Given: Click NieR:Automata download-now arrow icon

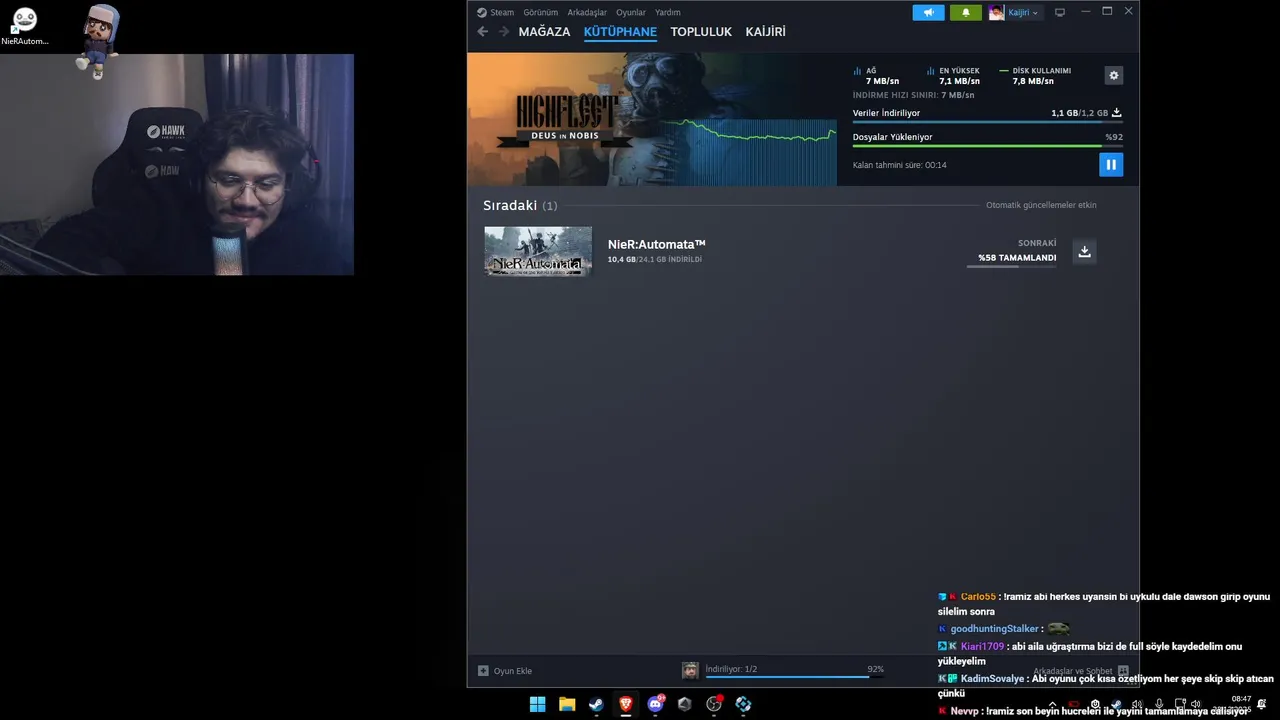Looking at the screenshot, I should (1084, 252).
